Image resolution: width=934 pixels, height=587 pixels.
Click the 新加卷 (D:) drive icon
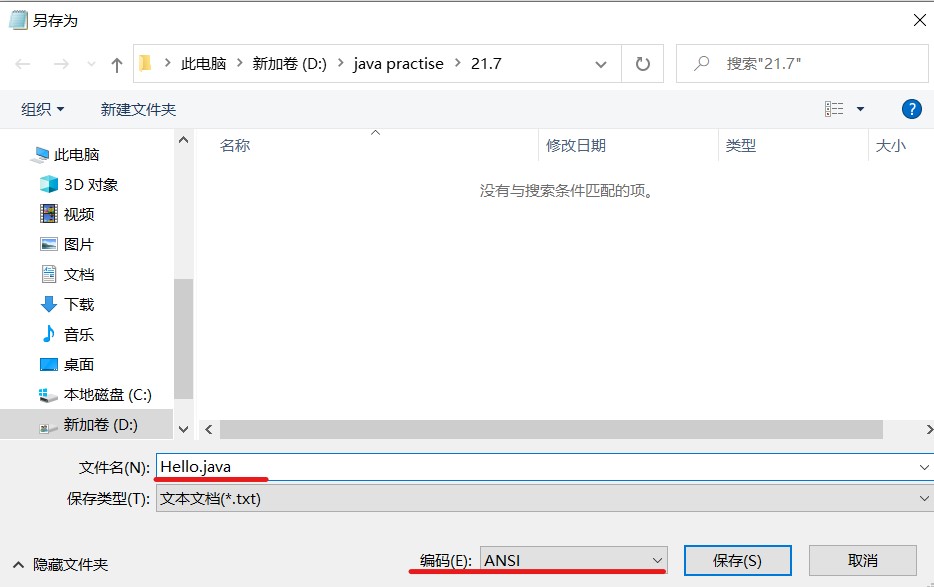pyautogui.click(x=48, y=427)
